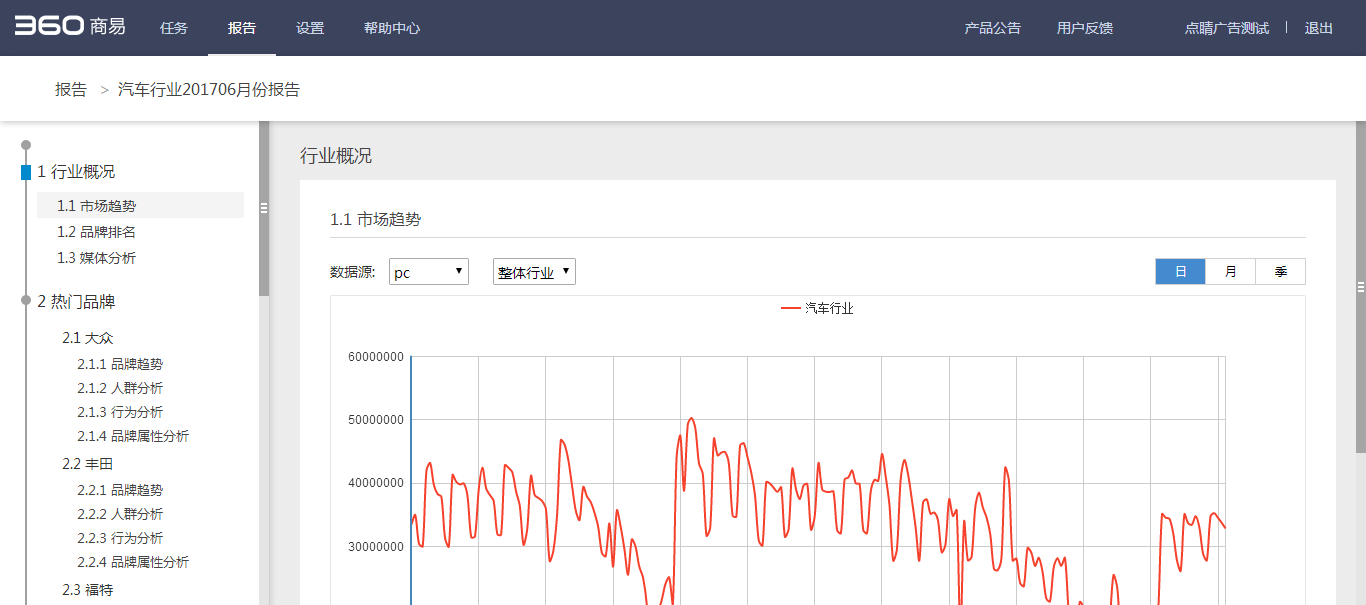Image resolution: width=1366 pixels, height=605 pixels.
Task: Click the sidebar collapse handle
Action: pyautogui.click(x=264, y=208)
